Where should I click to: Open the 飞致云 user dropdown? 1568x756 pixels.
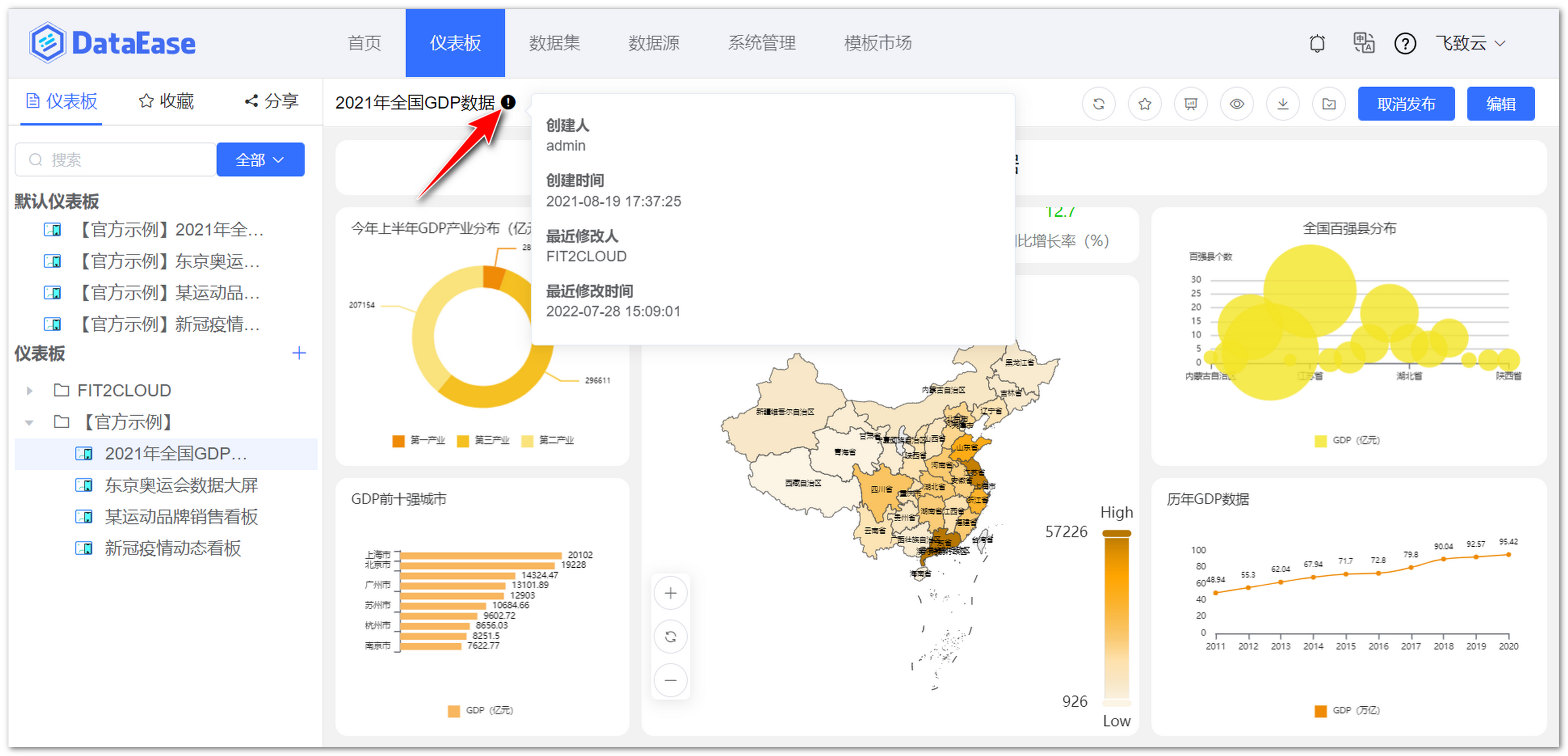1470,43
